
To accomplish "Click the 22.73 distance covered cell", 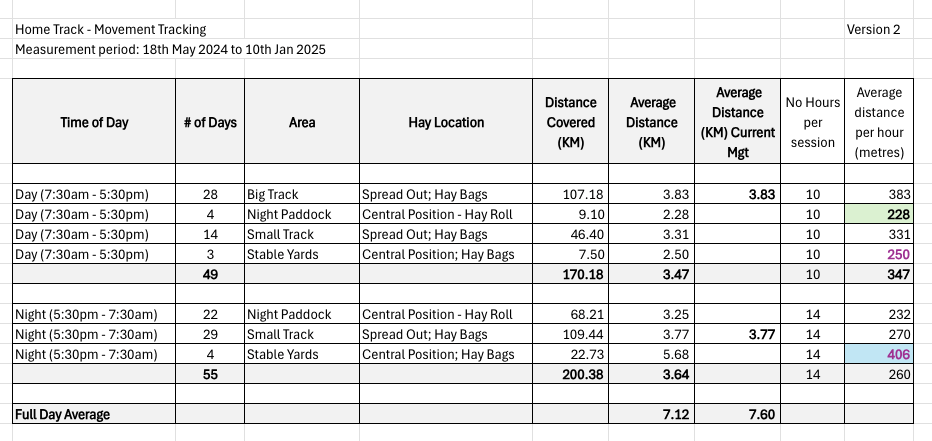I will [x=571, y=354].
